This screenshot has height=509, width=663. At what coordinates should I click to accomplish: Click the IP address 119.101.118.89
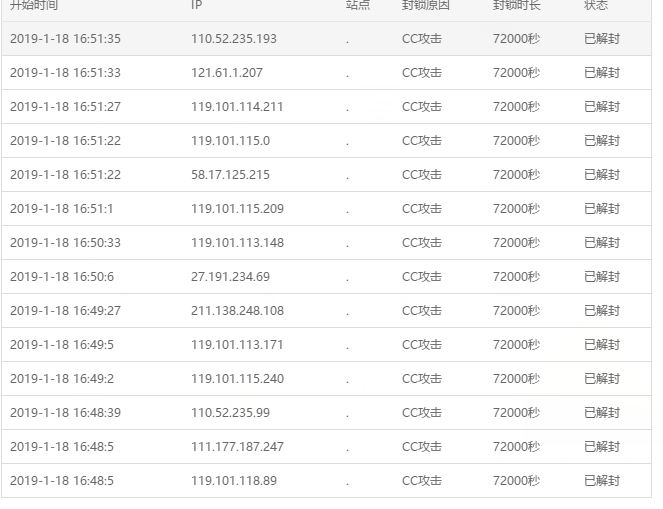(x=234, y=481)
